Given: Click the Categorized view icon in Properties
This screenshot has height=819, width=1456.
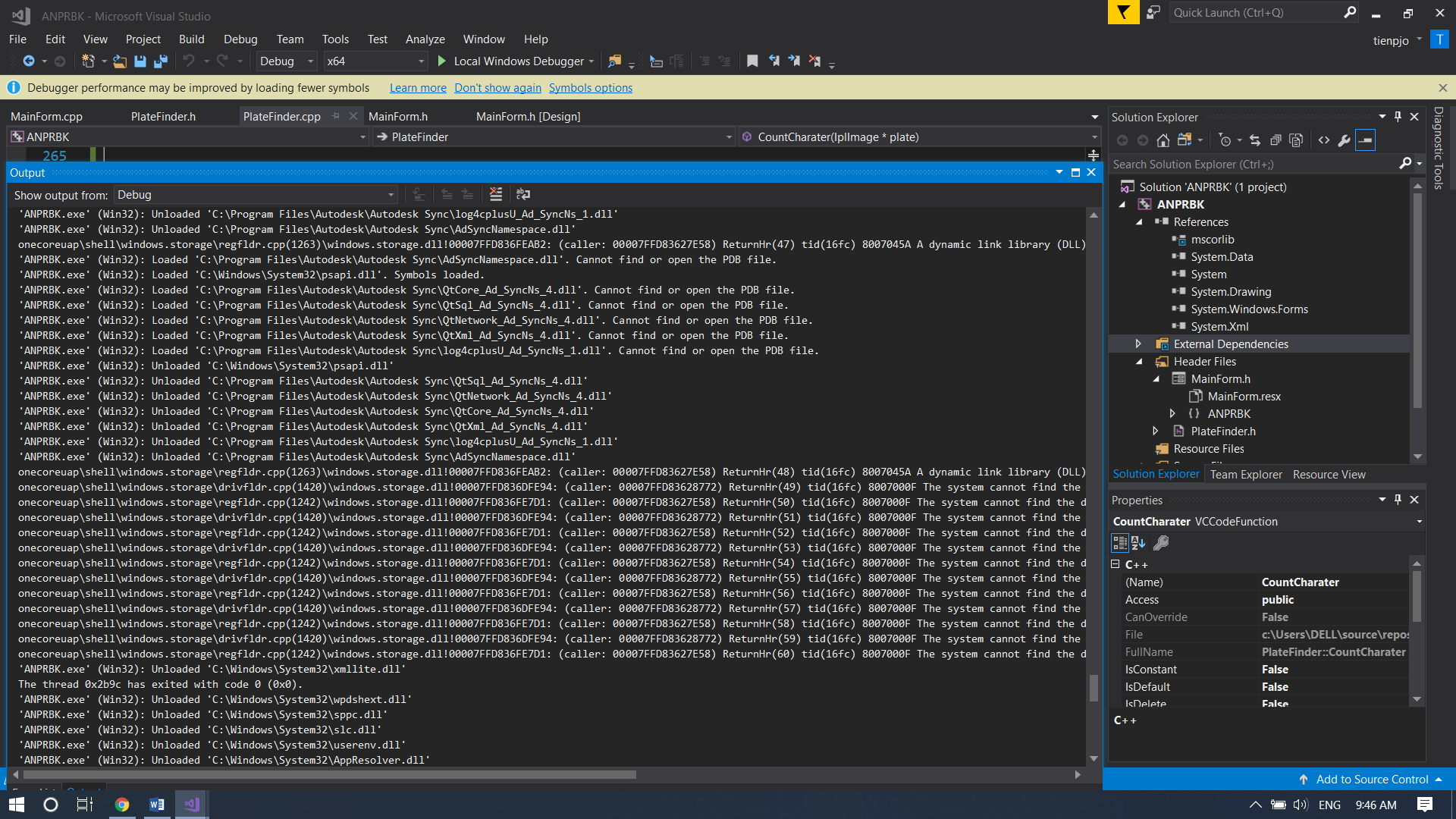Looking at the screenshot, I should (1120, 543).
